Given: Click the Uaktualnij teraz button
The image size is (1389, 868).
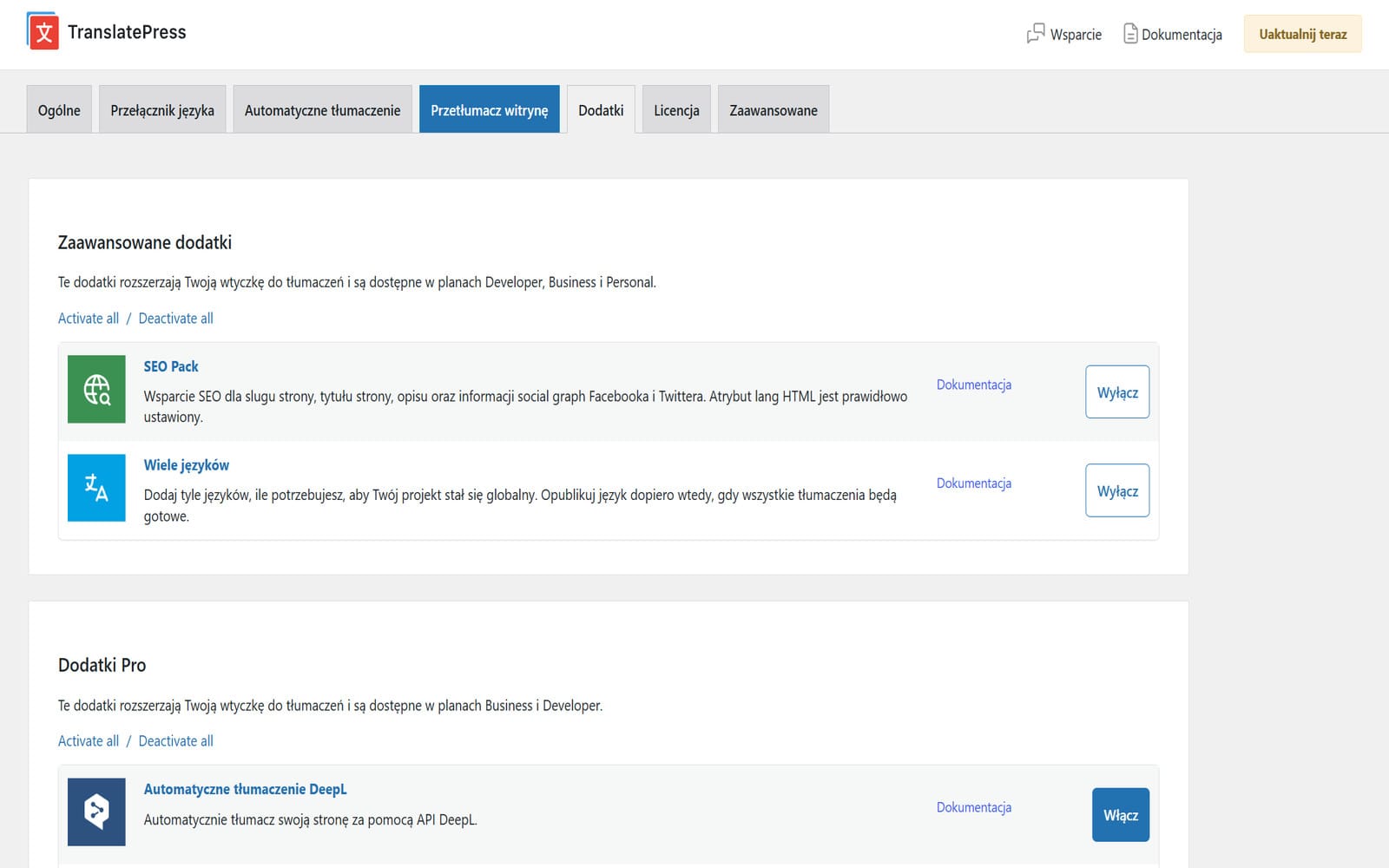Looking at the screenshot, I should 1302,34.
